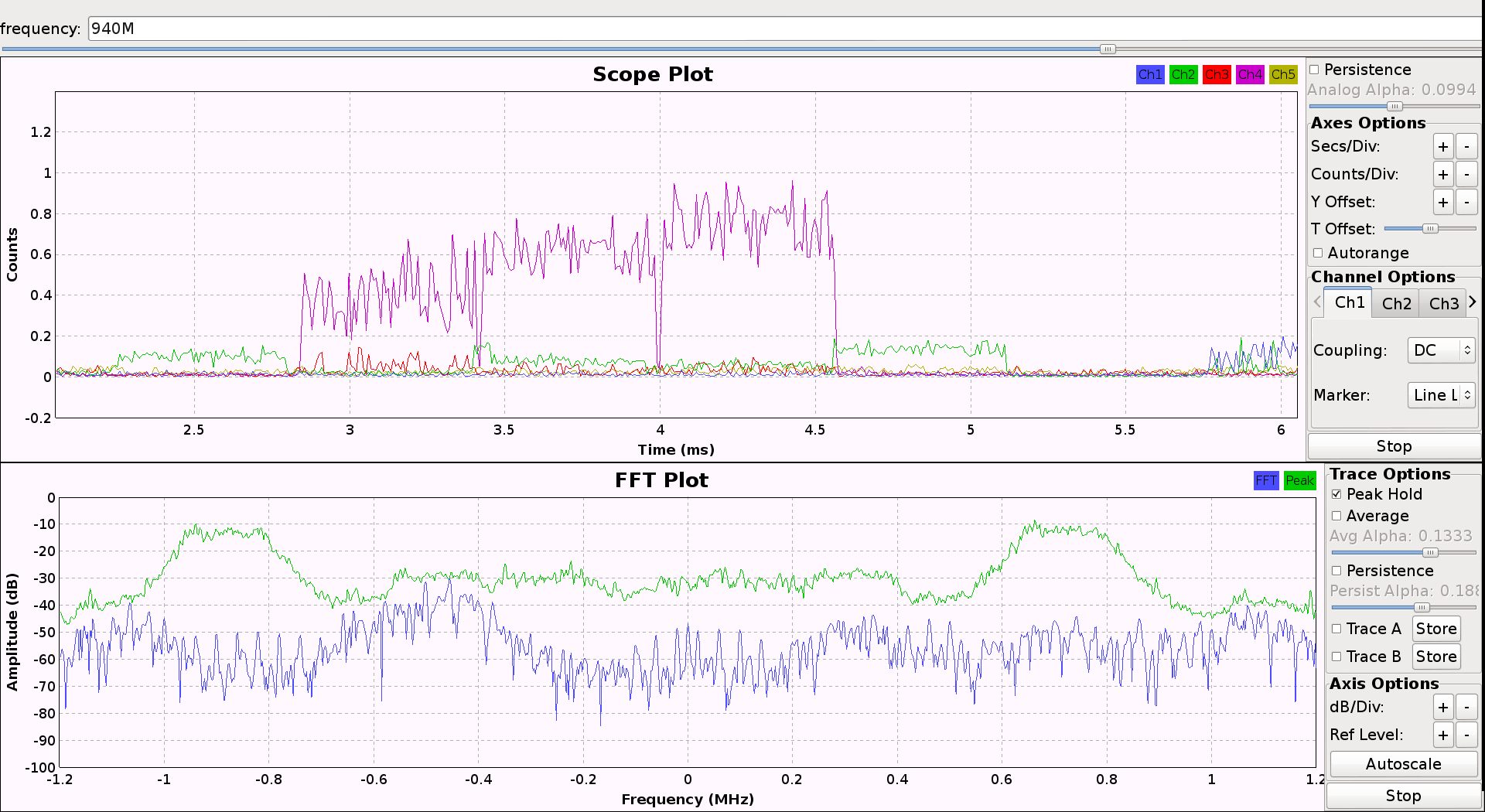Switch to the Ch2 channel tab
The image size is (1485, 812).
1396,304
